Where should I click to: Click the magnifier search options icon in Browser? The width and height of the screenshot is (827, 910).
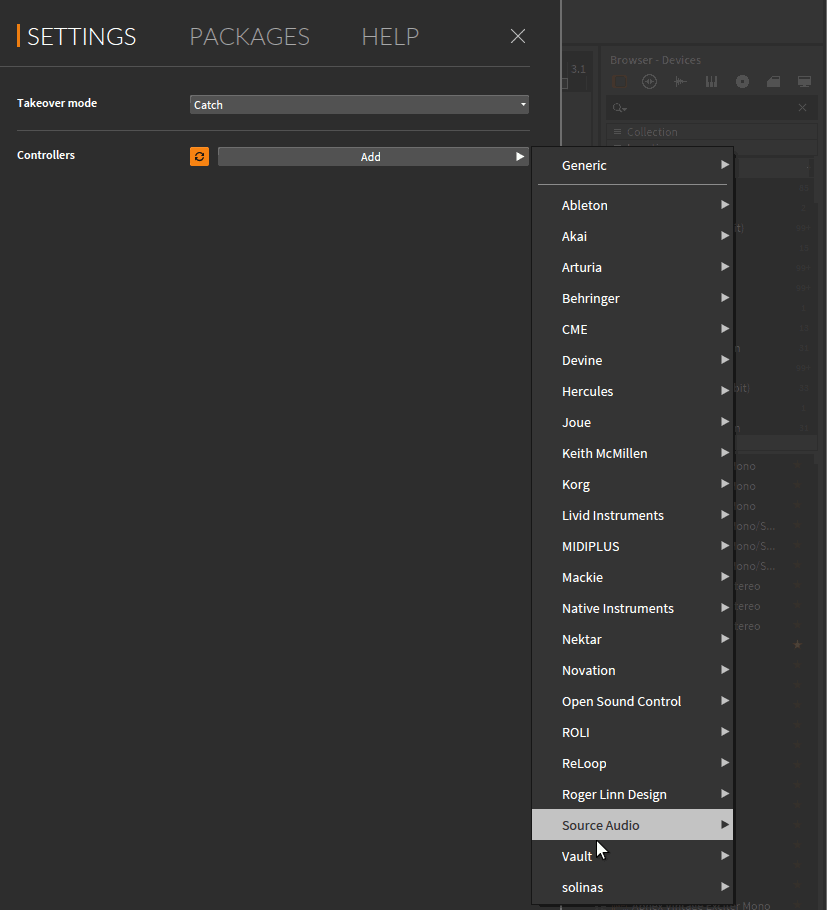pos(619,108)
